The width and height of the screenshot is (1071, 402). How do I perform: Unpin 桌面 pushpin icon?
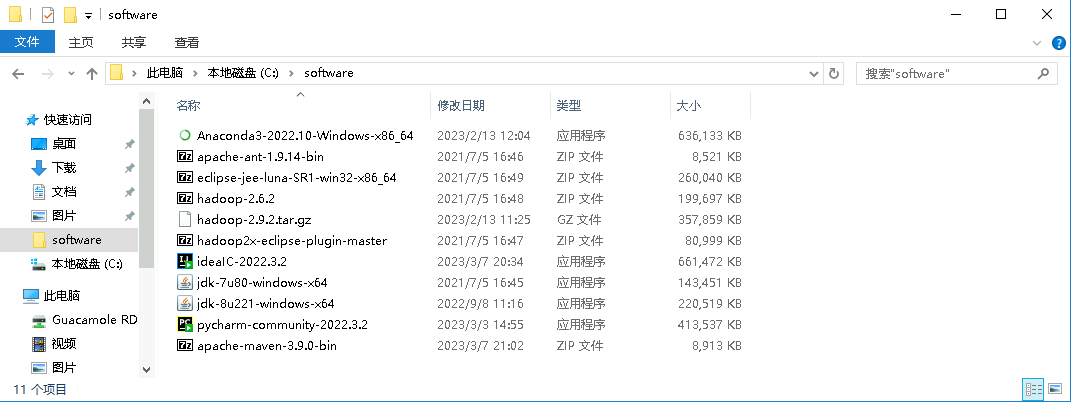click(x=129, y=144)
